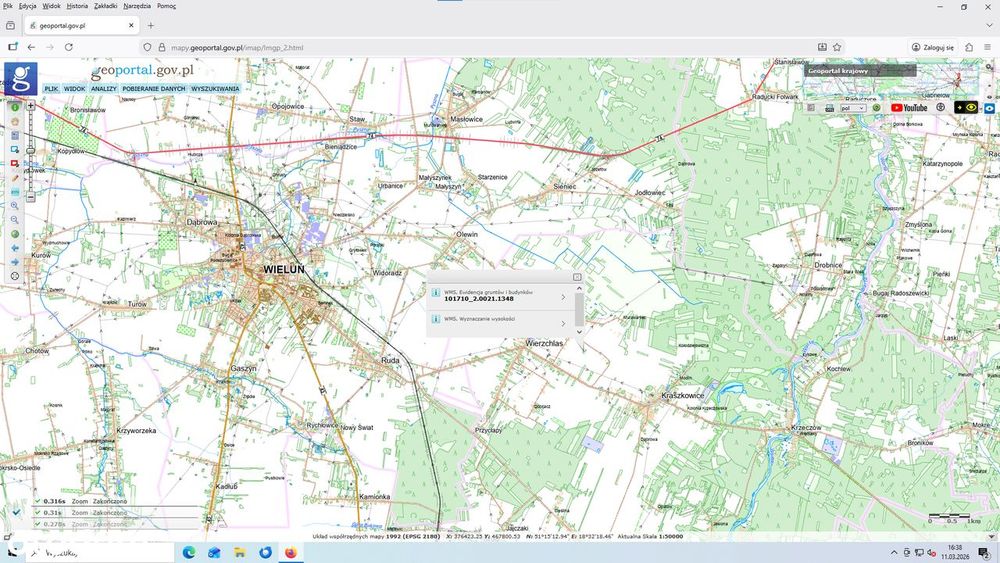Open File Explorer from taskbar
This screenshot has height=563, width=1000.
[240, 552]
